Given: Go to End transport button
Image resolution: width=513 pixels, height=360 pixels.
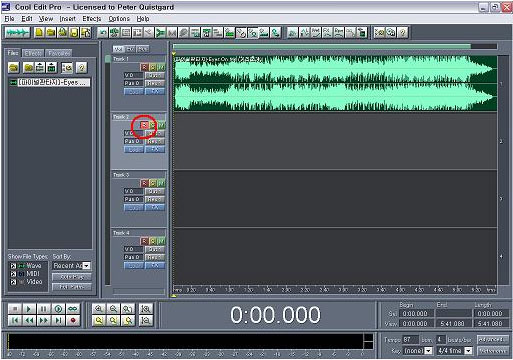Looking at the screenshot, I should coord(58,320).
